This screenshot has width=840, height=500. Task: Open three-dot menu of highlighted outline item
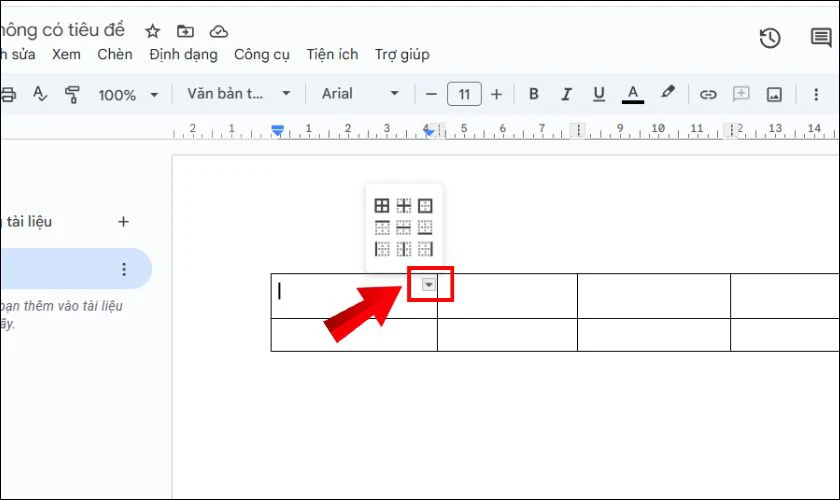point(124,269)
